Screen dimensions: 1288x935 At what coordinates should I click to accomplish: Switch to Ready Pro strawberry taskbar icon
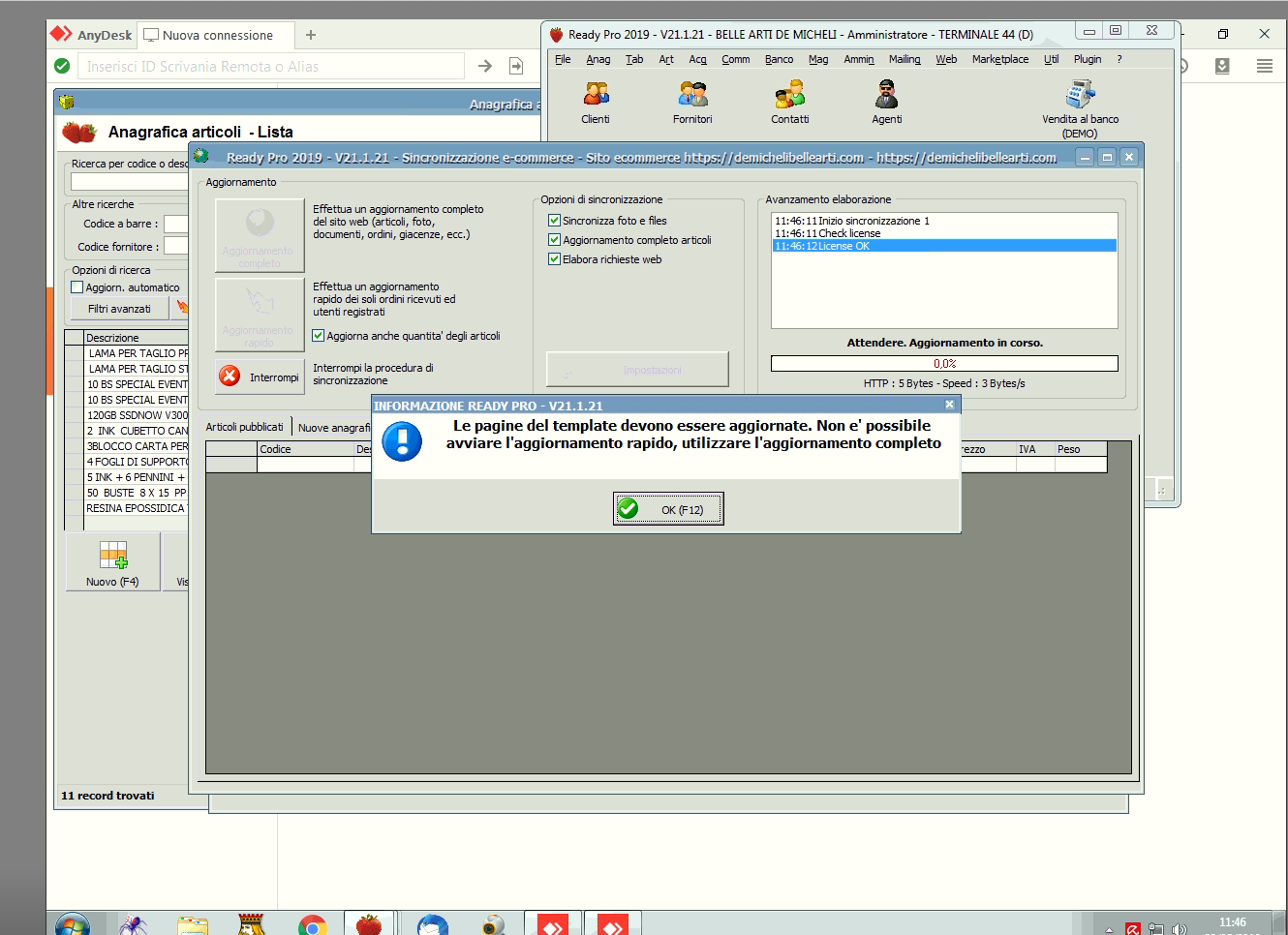coord(369,923)
